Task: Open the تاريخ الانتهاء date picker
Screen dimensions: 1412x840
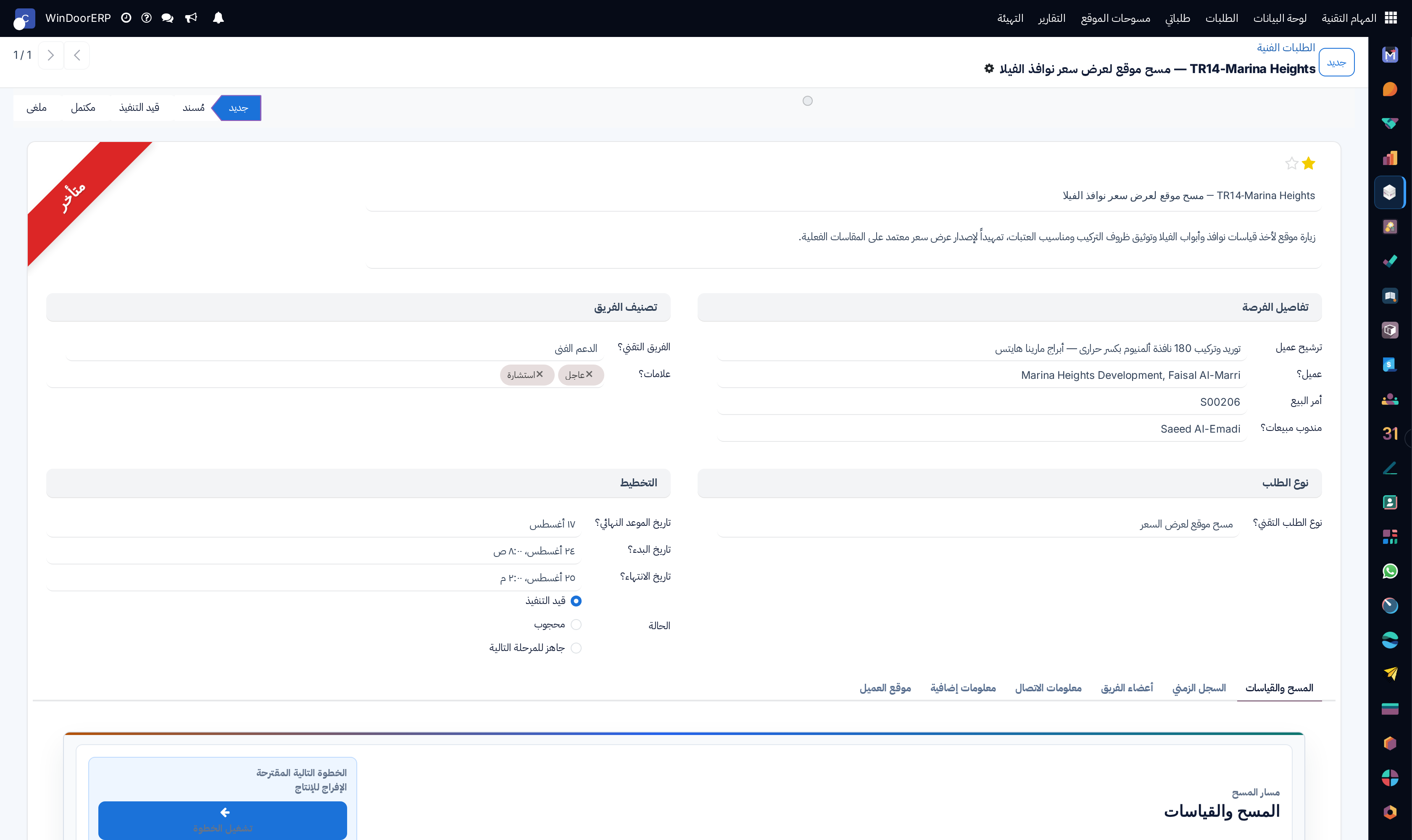Action: 314,578
